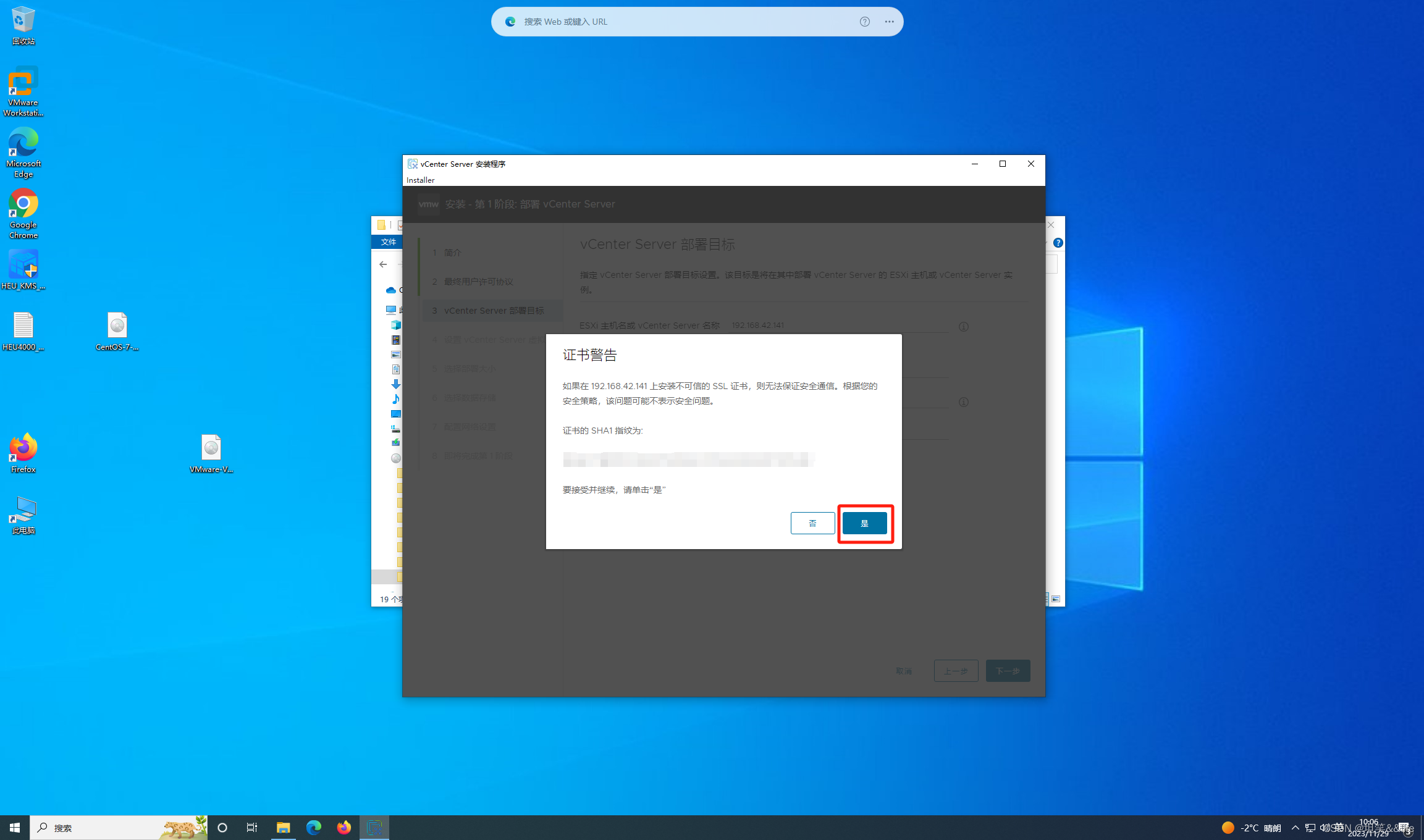Screen dimensions: 1424x840
Task: Select the CentOS-7 ISO file icon
Action: click(x=117, y=332)
